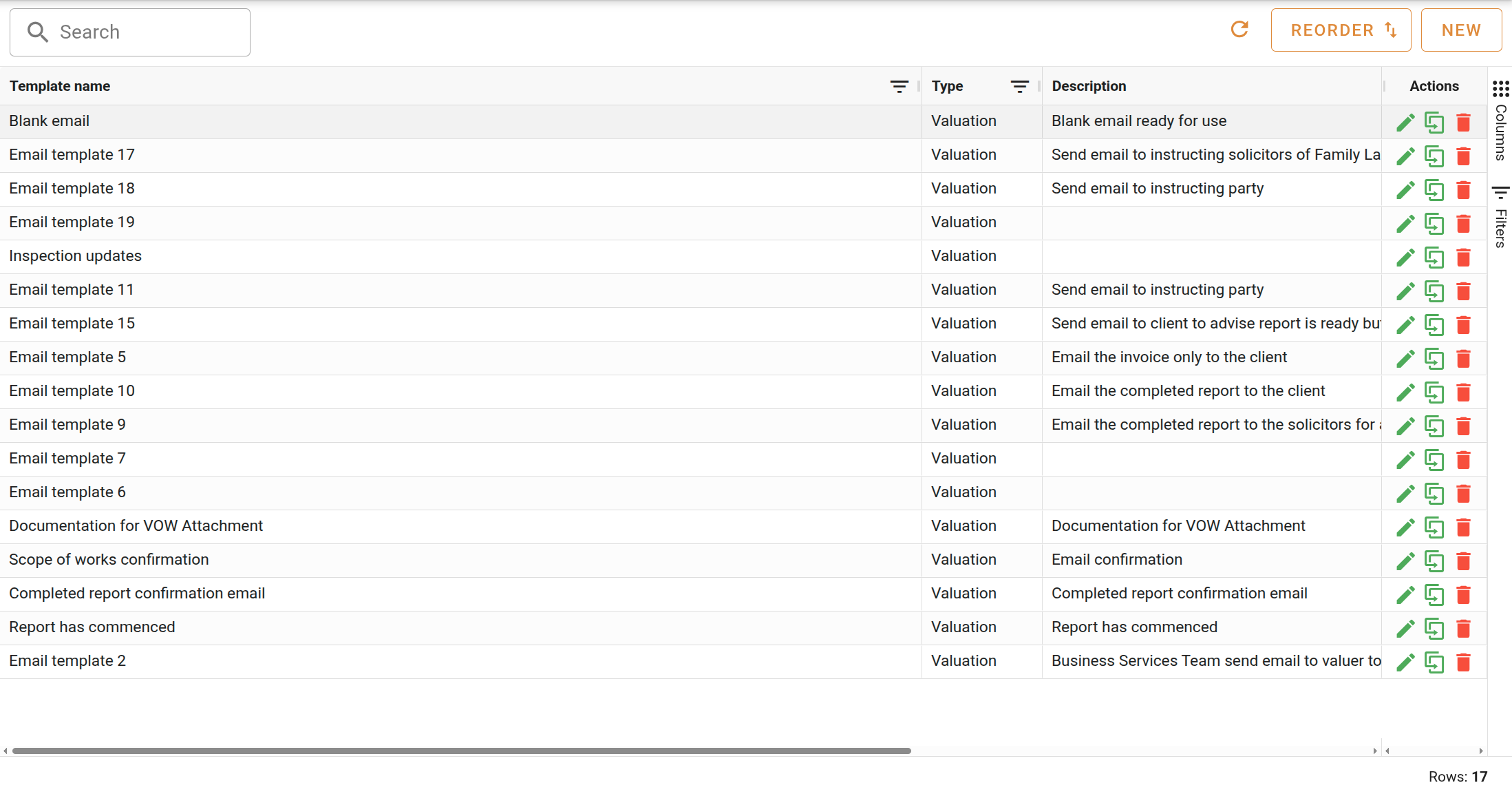Open the Type column filter menu
1512x794 pixels.
click(1019, 86)
